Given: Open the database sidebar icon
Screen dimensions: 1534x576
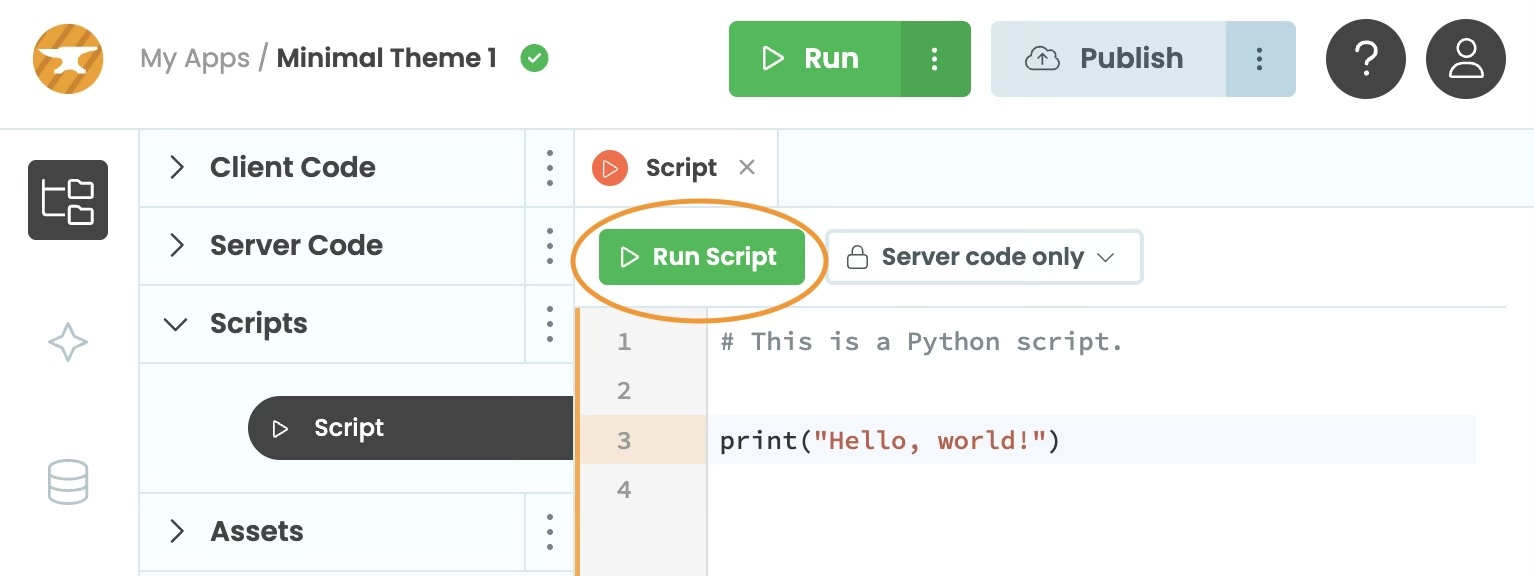Looking at the screenshot, I should coord(68,482).
